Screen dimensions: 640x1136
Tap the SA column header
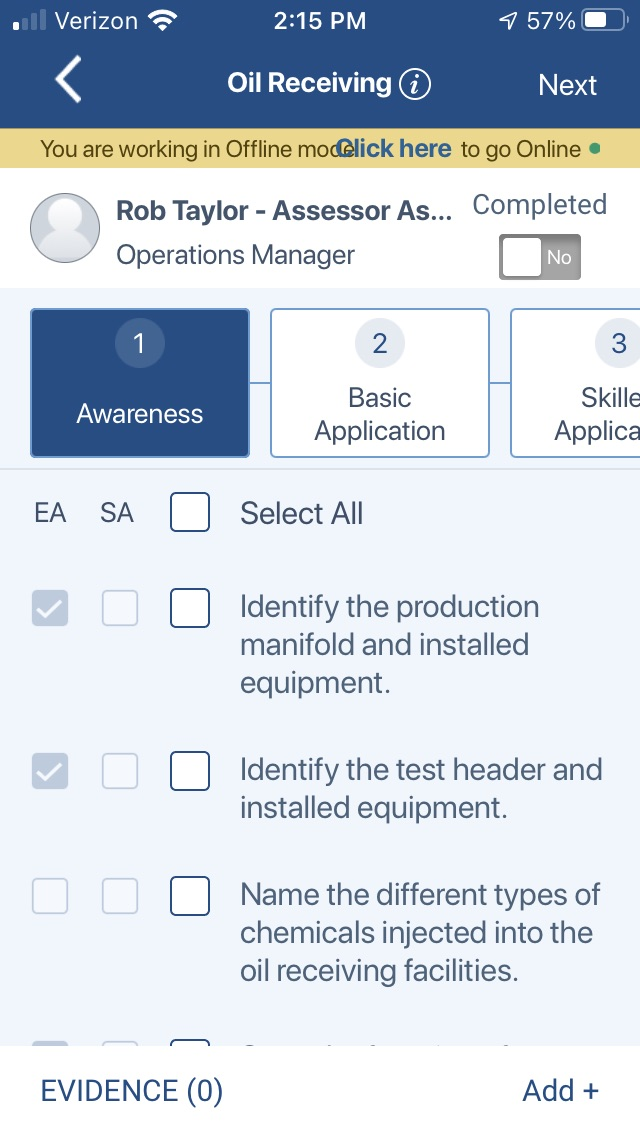click(x=117, y=513)
